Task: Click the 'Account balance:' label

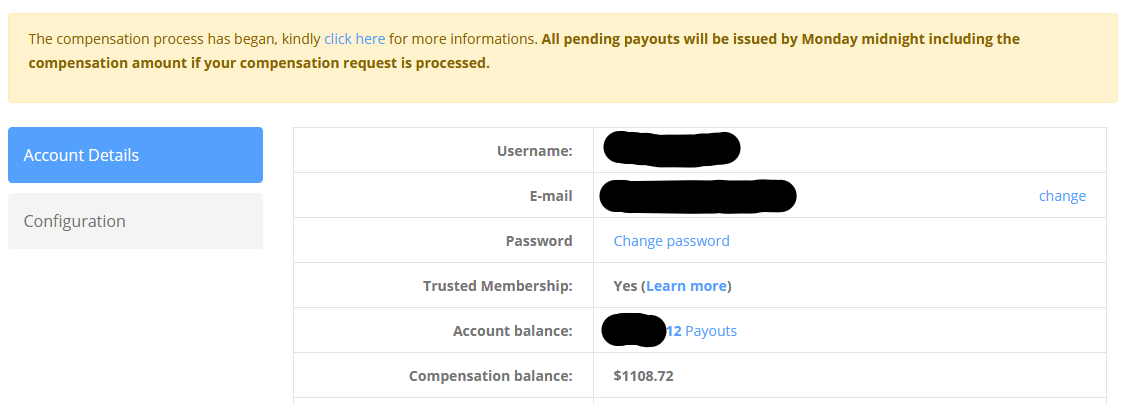Action: tap(512, 331)
